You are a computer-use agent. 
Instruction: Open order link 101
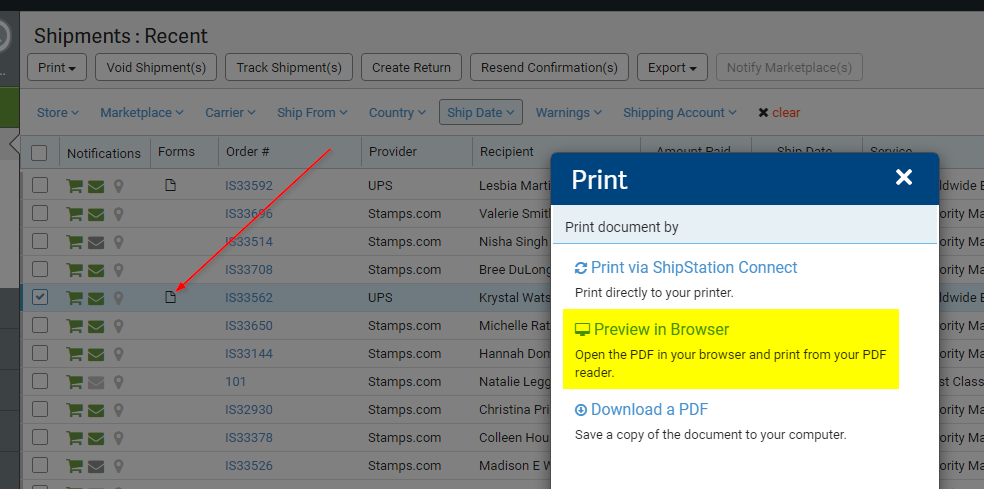[x=235, y=382]
